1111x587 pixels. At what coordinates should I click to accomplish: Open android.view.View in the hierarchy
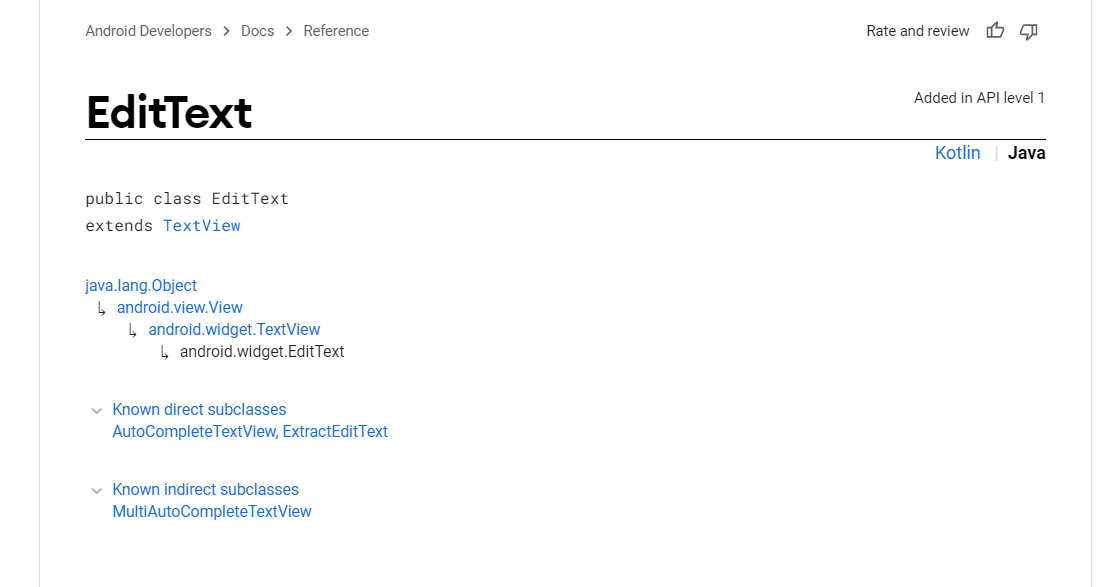(x=180, y=308)
